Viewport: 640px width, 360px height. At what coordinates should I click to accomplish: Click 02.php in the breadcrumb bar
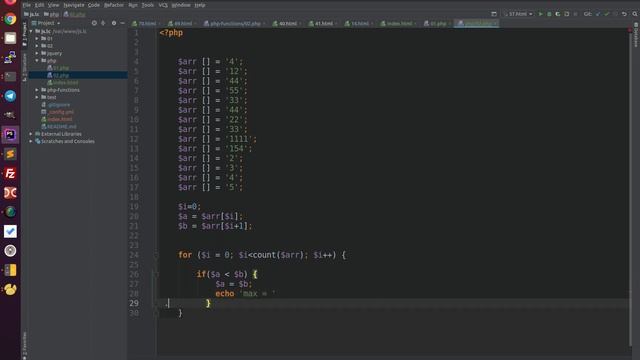[75, 14]
